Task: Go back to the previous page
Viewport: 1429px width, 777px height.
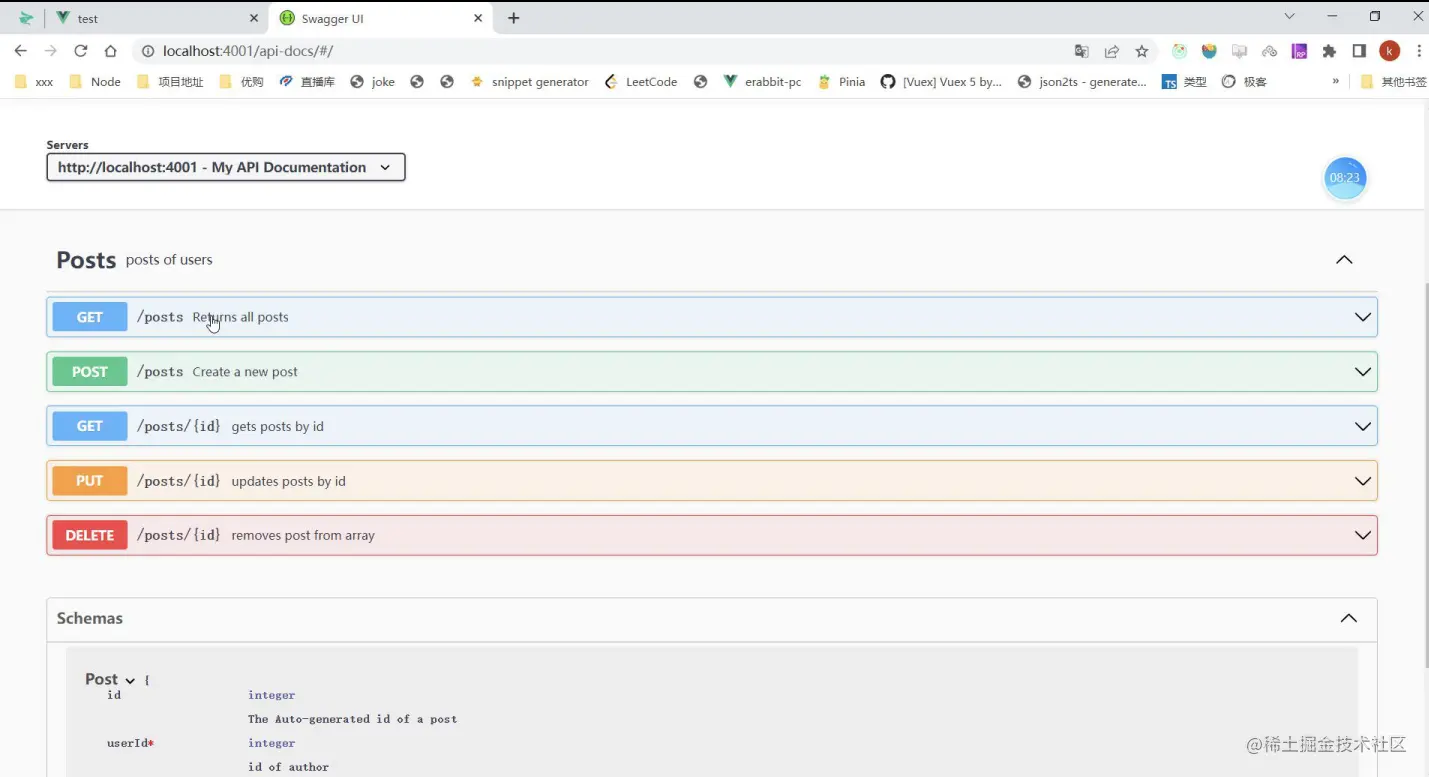Action: (20, 51)
